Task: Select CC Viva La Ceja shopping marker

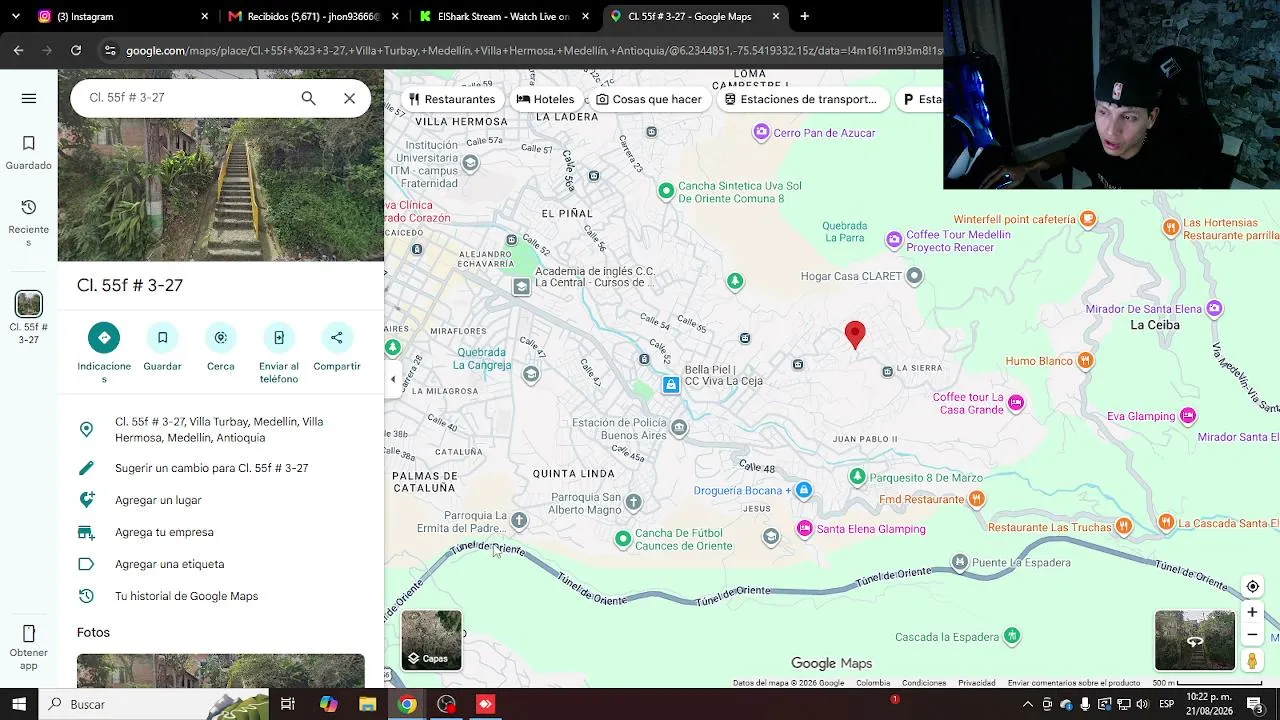Action: point(671,385)
